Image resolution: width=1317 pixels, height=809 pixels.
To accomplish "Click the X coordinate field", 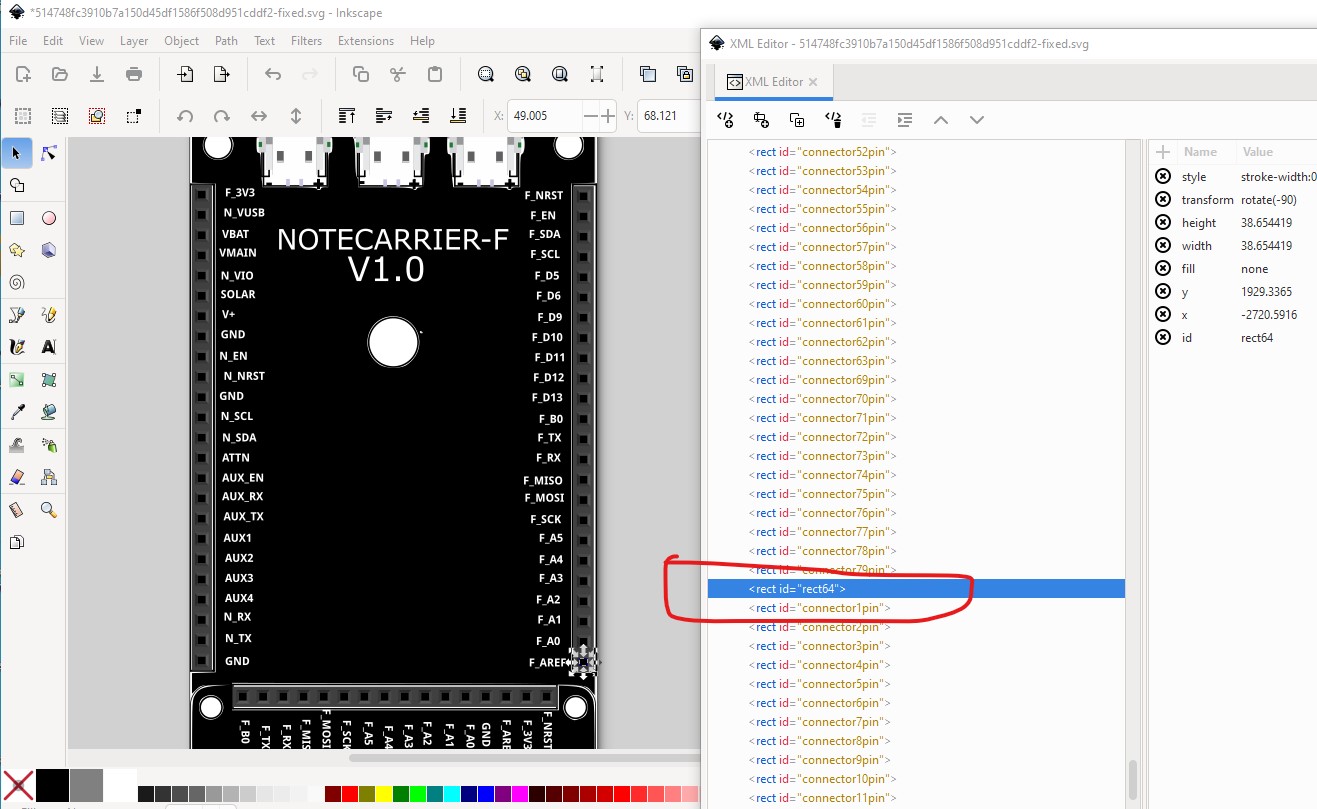I will pyautogui.click(x=544, y=116).
